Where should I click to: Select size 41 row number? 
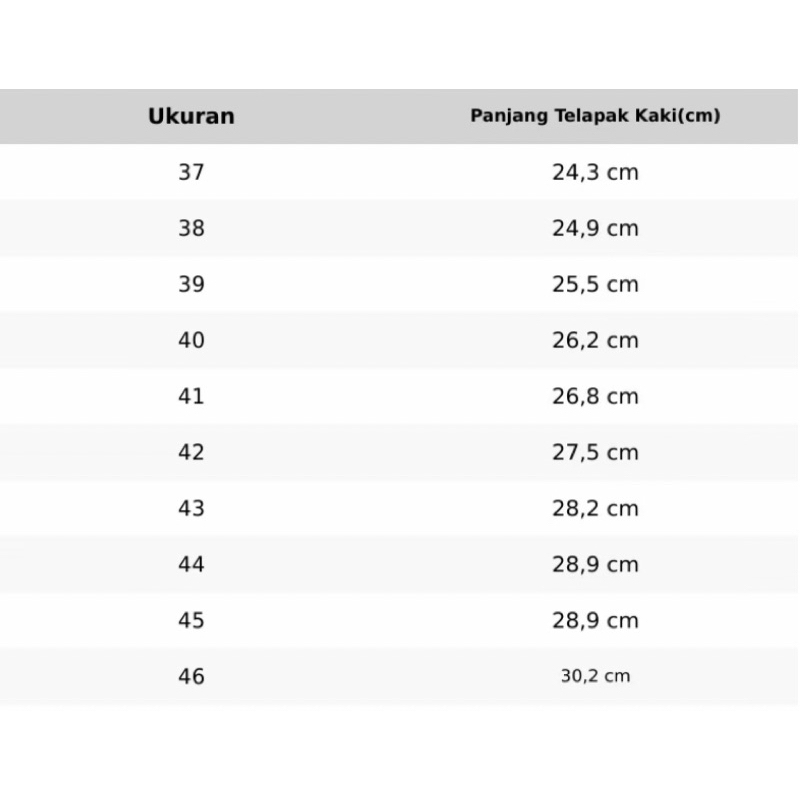click(x=191, y=396)
